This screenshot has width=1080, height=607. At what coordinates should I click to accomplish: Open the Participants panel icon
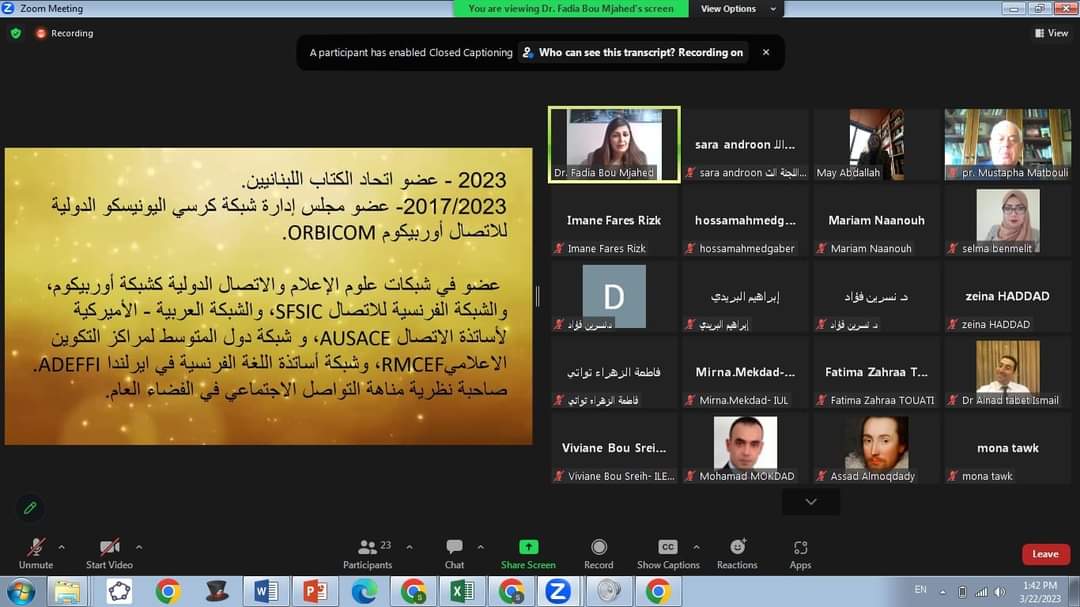click(x=368, y=547)
